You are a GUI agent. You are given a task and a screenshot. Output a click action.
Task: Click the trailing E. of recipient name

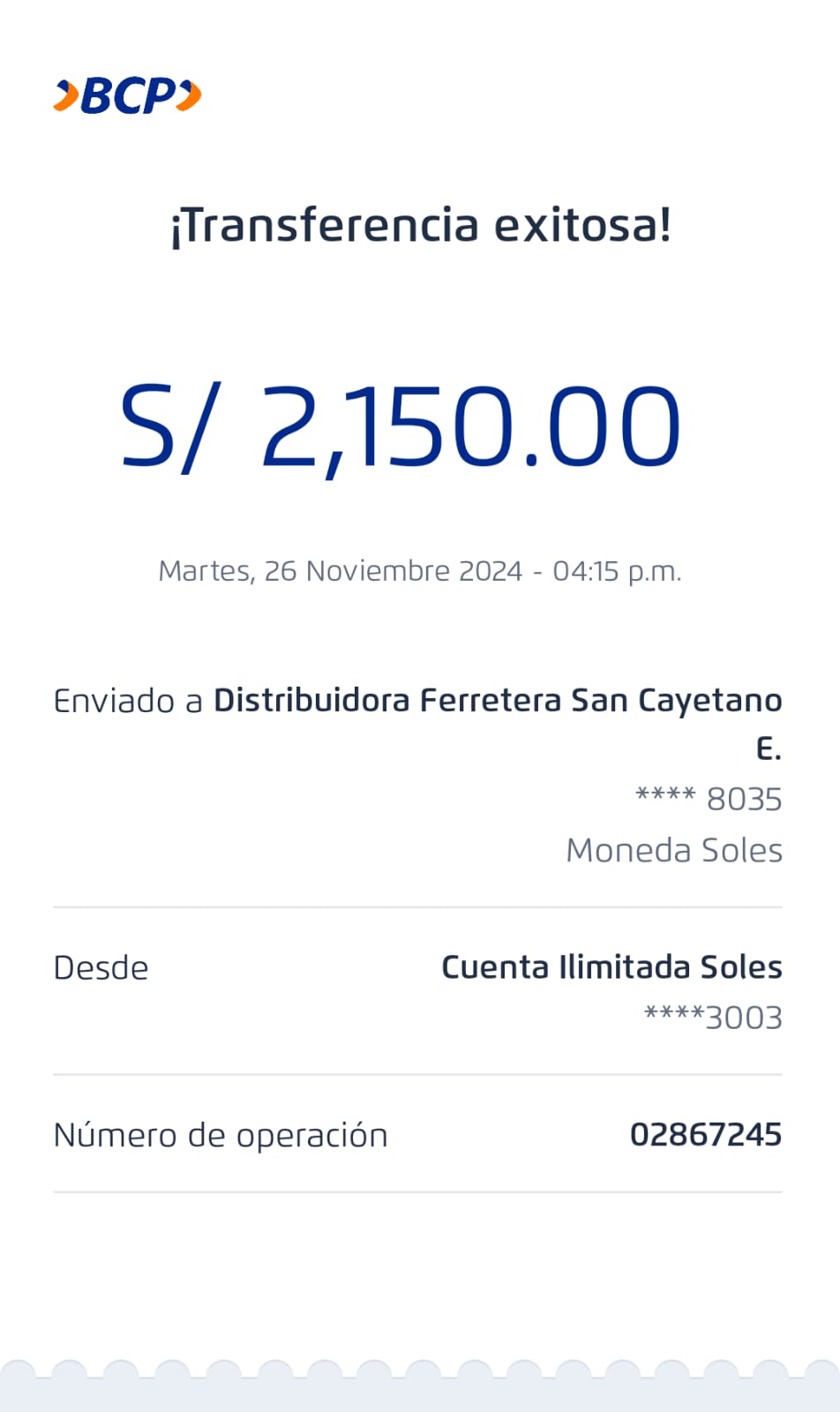pyautogui.click(x=769, y=749)
